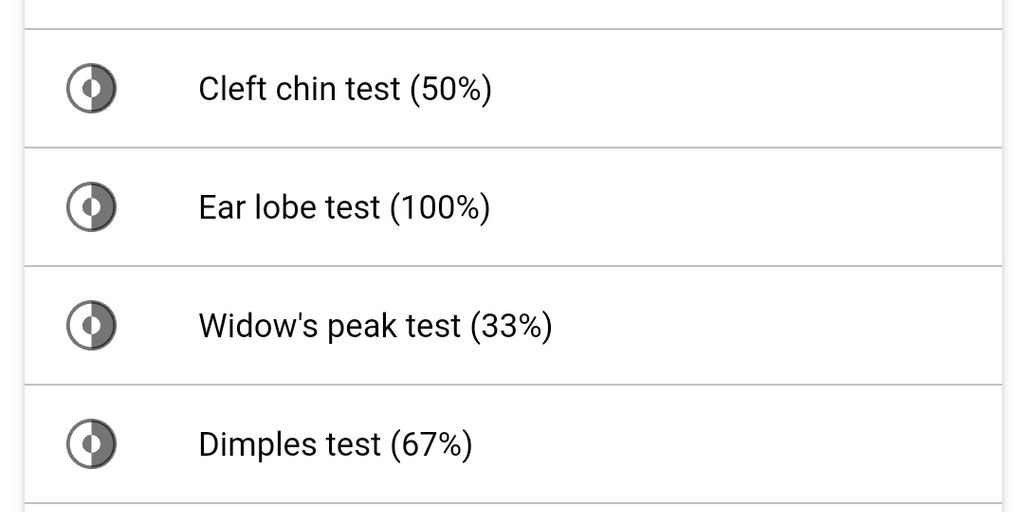Click the (100%) value on Ear lobe
Viewport: 1024px width, 512px height.
tap(440, 208)
